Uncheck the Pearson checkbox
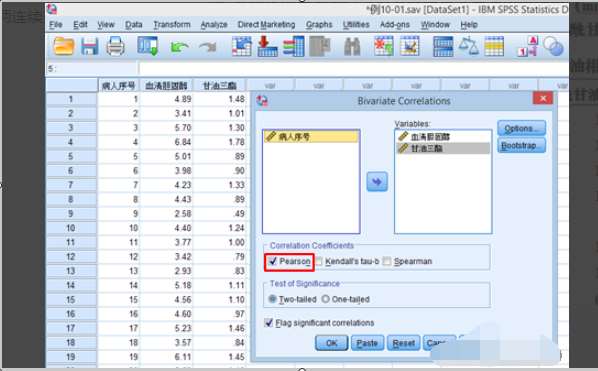Viewport: 598px width, 371px height. pyautogui.click(x=273, y=261)
